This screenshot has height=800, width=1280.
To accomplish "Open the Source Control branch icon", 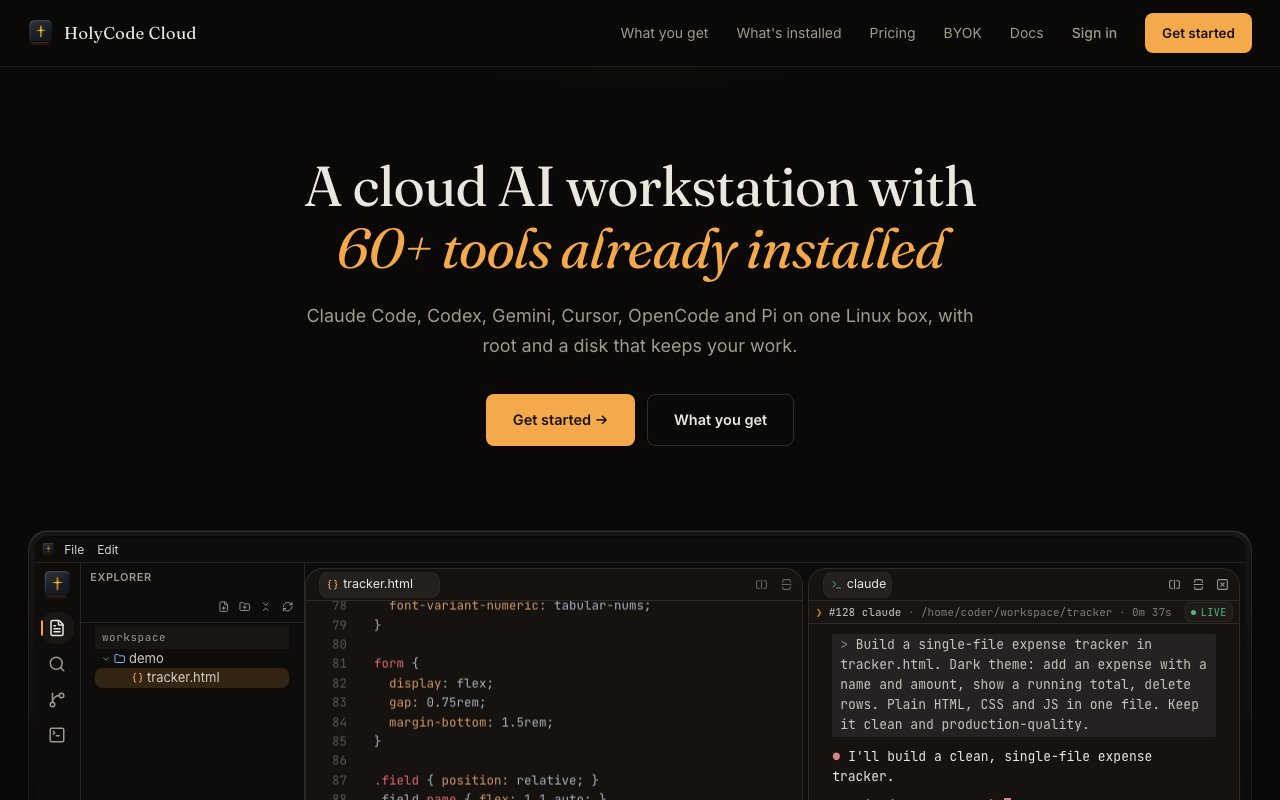I will click(57, 700).
